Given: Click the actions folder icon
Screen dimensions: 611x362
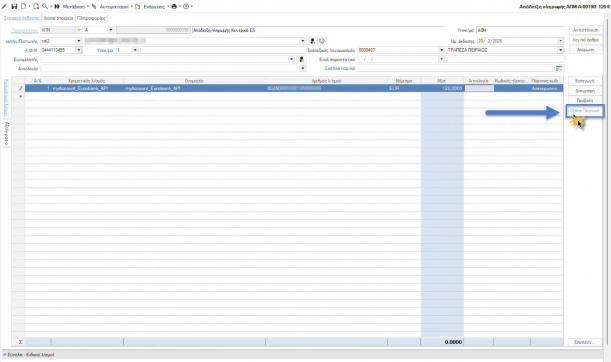Looking at the screenshot, I should tap(138, 6).
